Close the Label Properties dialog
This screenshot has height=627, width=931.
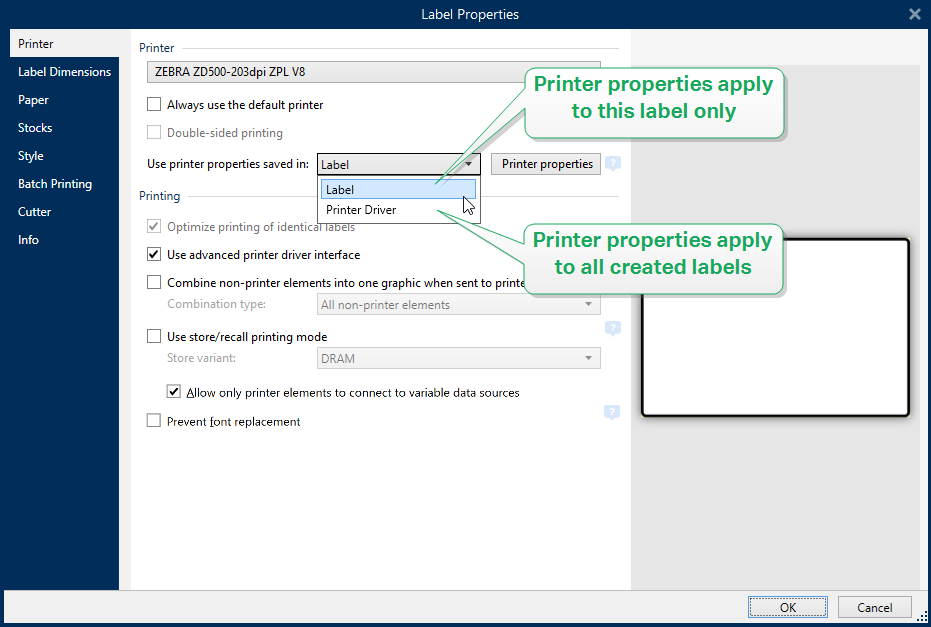(914, 14)
